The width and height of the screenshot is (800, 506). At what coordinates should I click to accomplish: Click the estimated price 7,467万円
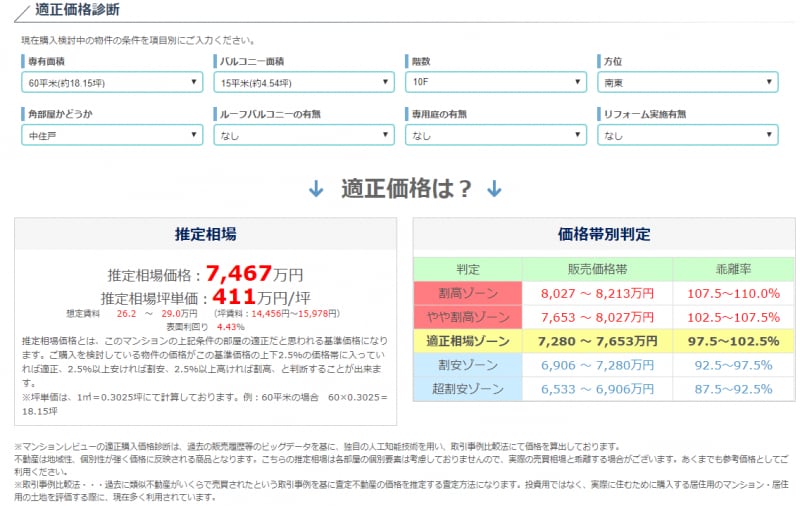(x=255, y=274)
